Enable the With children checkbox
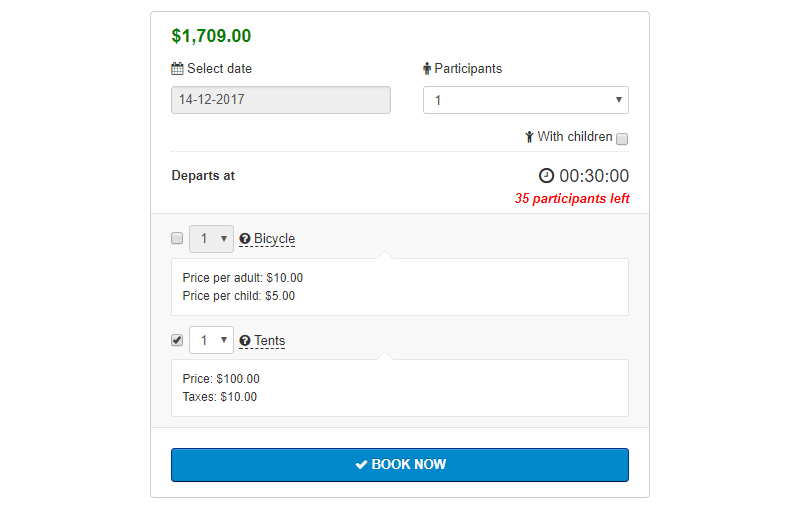This screenshot has height=510, width=800. [x=622, y=138]
